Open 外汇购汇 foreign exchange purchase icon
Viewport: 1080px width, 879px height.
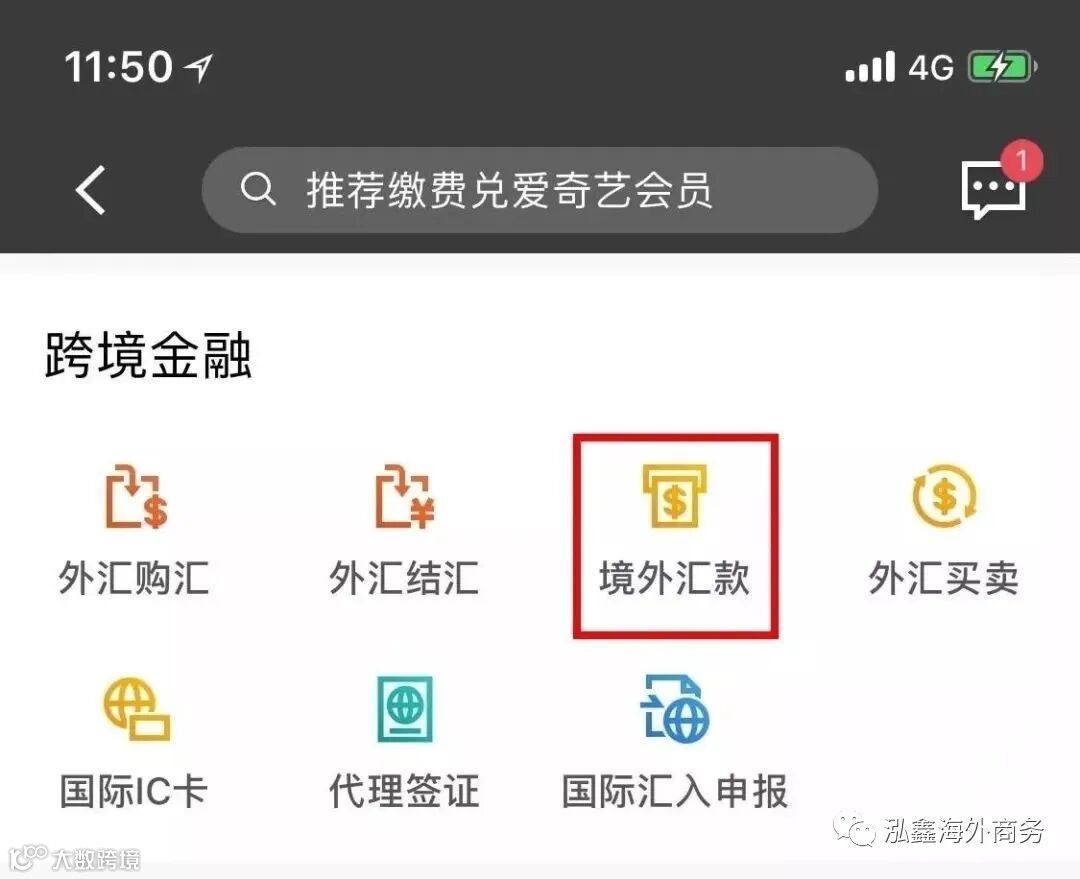136,497
